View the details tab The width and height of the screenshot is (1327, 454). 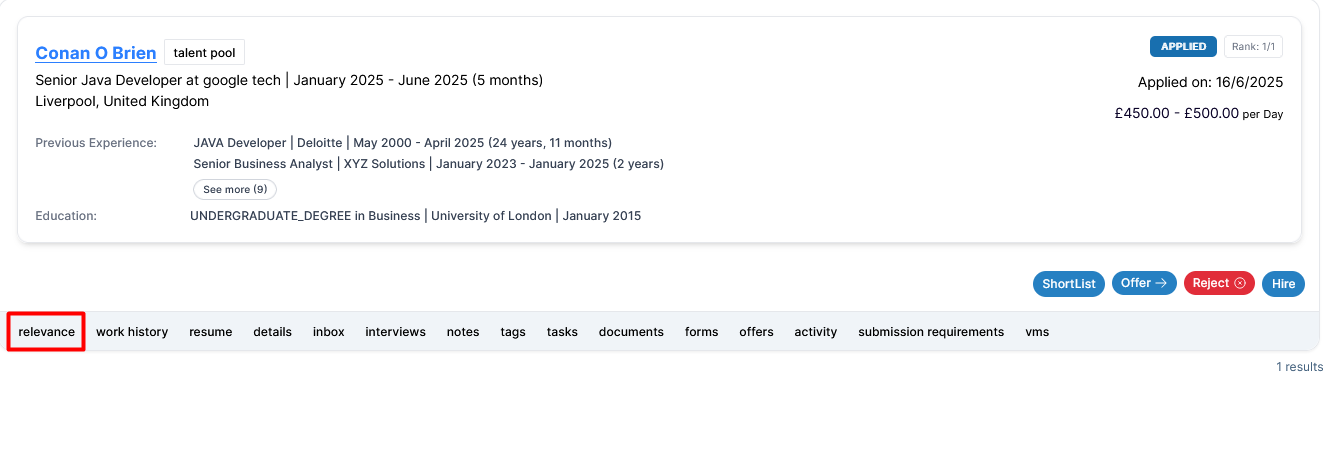pos(272,332)
